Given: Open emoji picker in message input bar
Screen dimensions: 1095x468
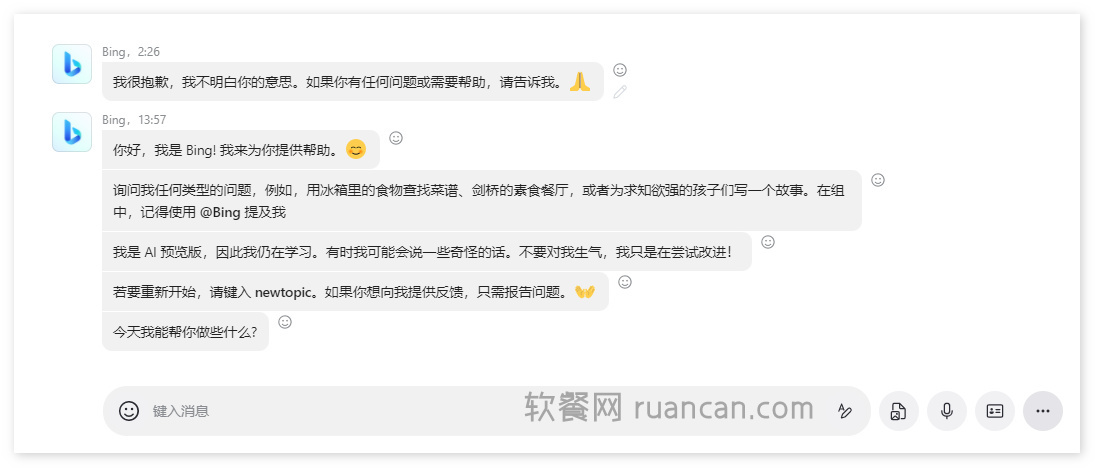Looking at the screenshot, I should (x=128, y=411).
